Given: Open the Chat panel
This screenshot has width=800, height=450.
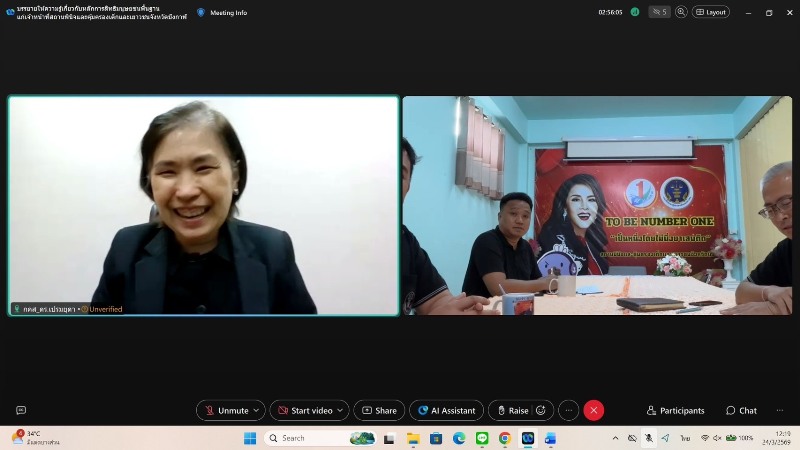Looking at the screenshot, I should [x=741, y=410].
